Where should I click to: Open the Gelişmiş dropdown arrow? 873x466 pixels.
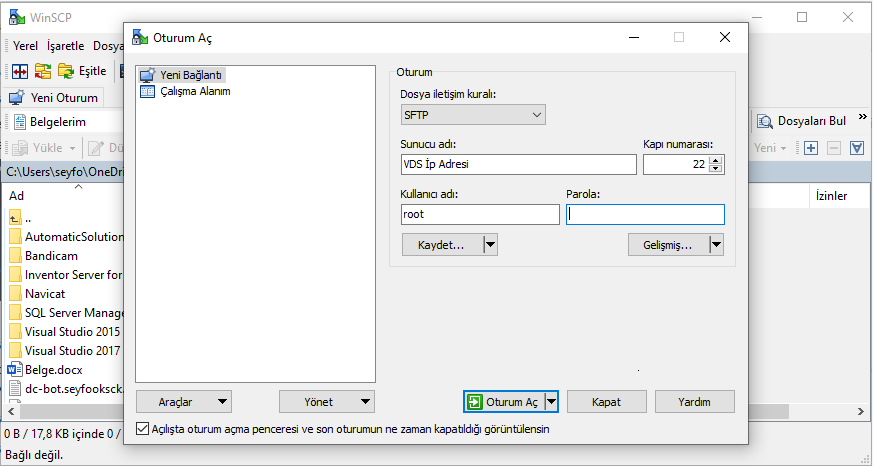tap(717, 245)
